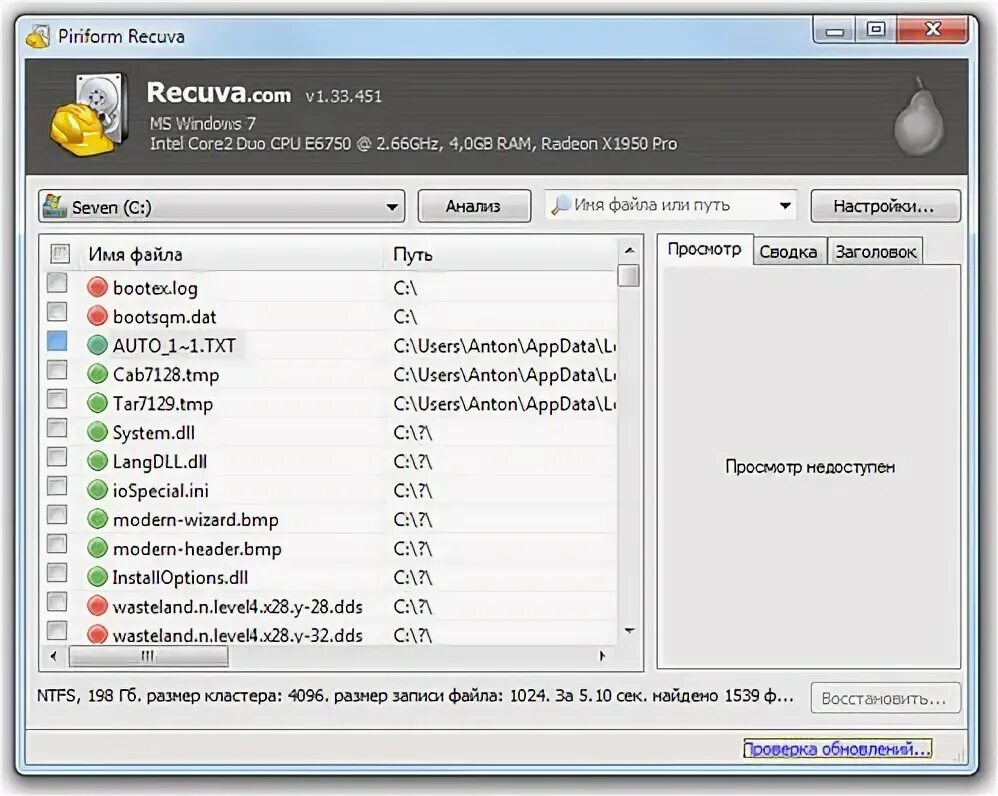Image resolution: width=998 pixels, height=796 pixels.
Task: Check the box for bootex.log
Action: tap(57, 283)
